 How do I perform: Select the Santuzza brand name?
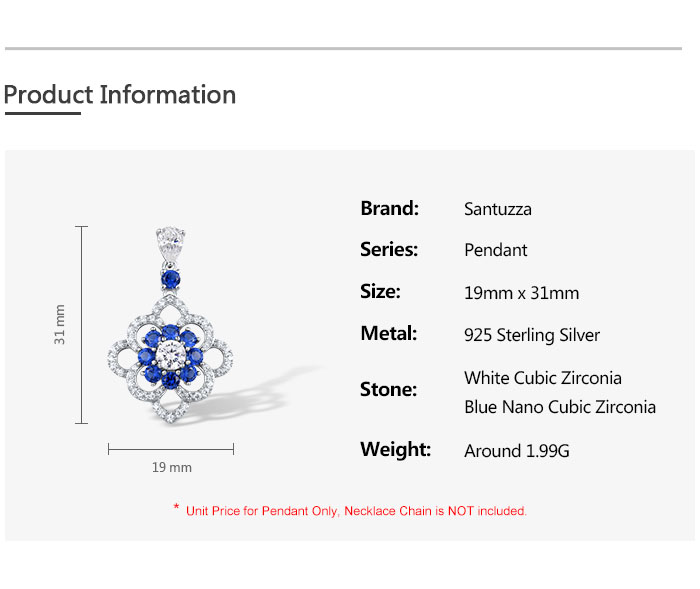click(498, 209)
